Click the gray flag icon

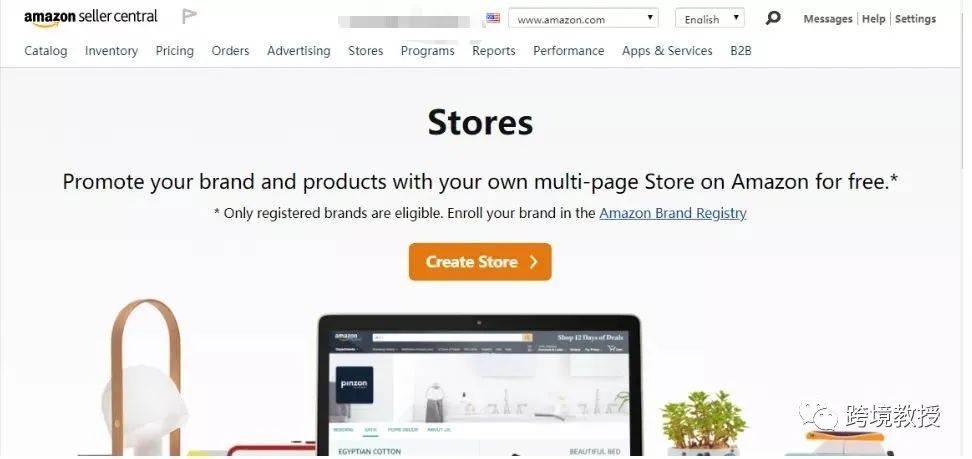[x=189, y=17]
